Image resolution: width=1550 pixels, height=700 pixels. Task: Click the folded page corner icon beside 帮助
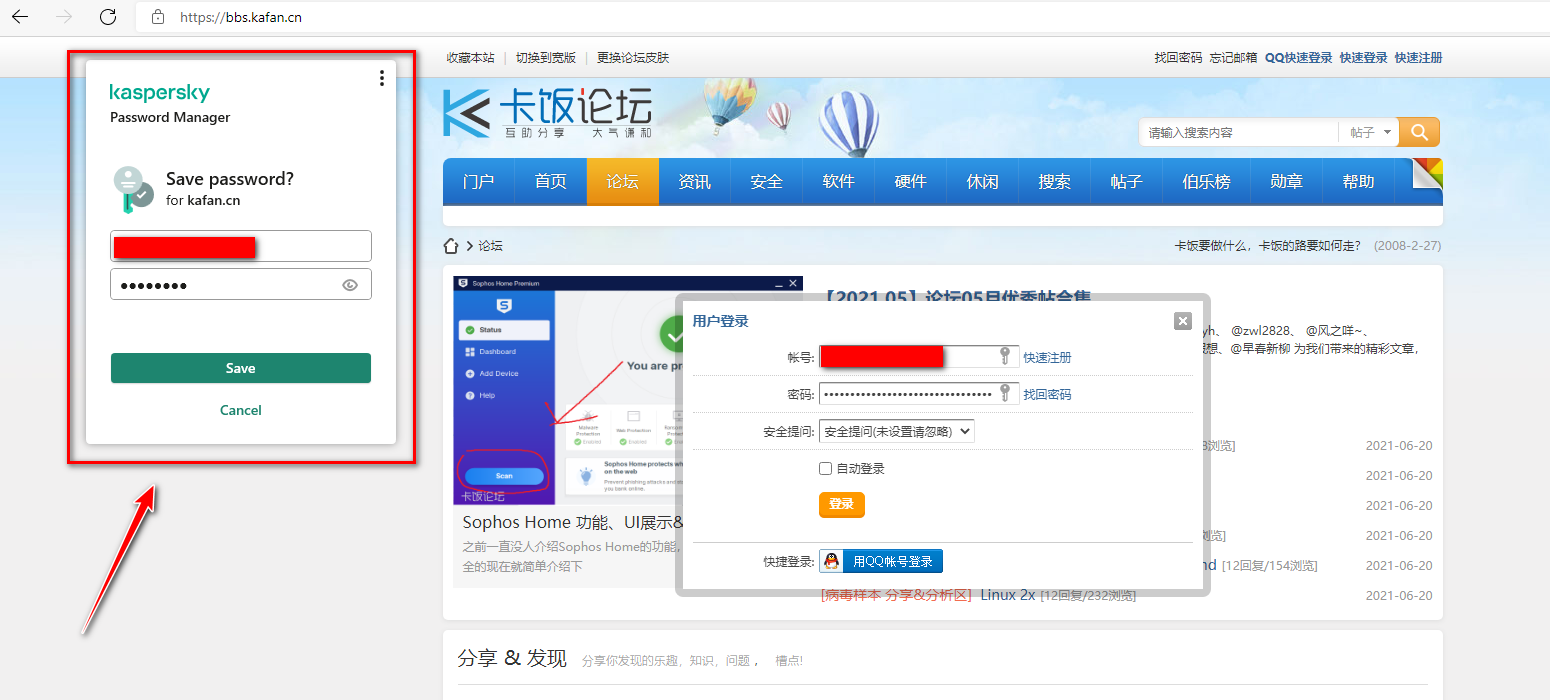(1427, 173)
